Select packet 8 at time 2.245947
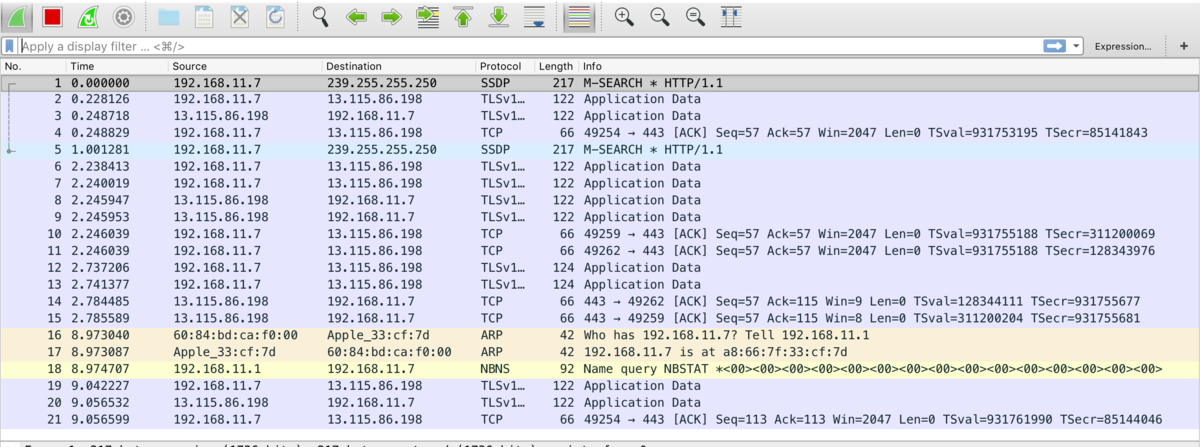Viewport: 1200px width, 447px height. tap(600, 200)
